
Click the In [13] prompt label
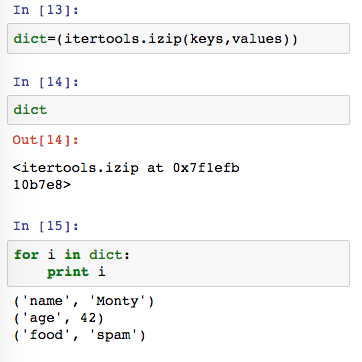[x=46, y=10]
